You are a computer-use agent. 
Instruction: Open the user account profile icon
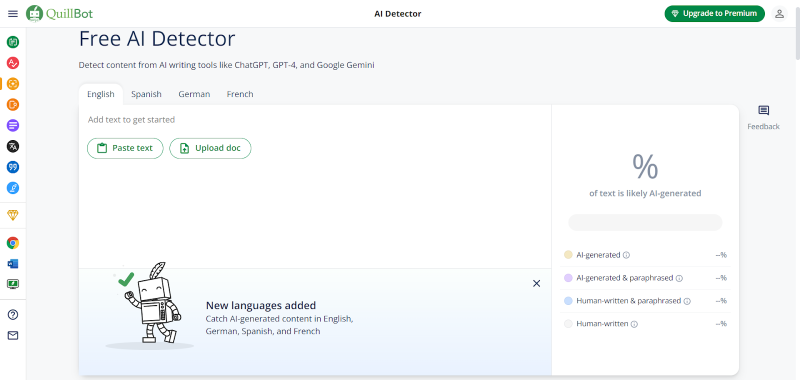(x=779, y=14)
